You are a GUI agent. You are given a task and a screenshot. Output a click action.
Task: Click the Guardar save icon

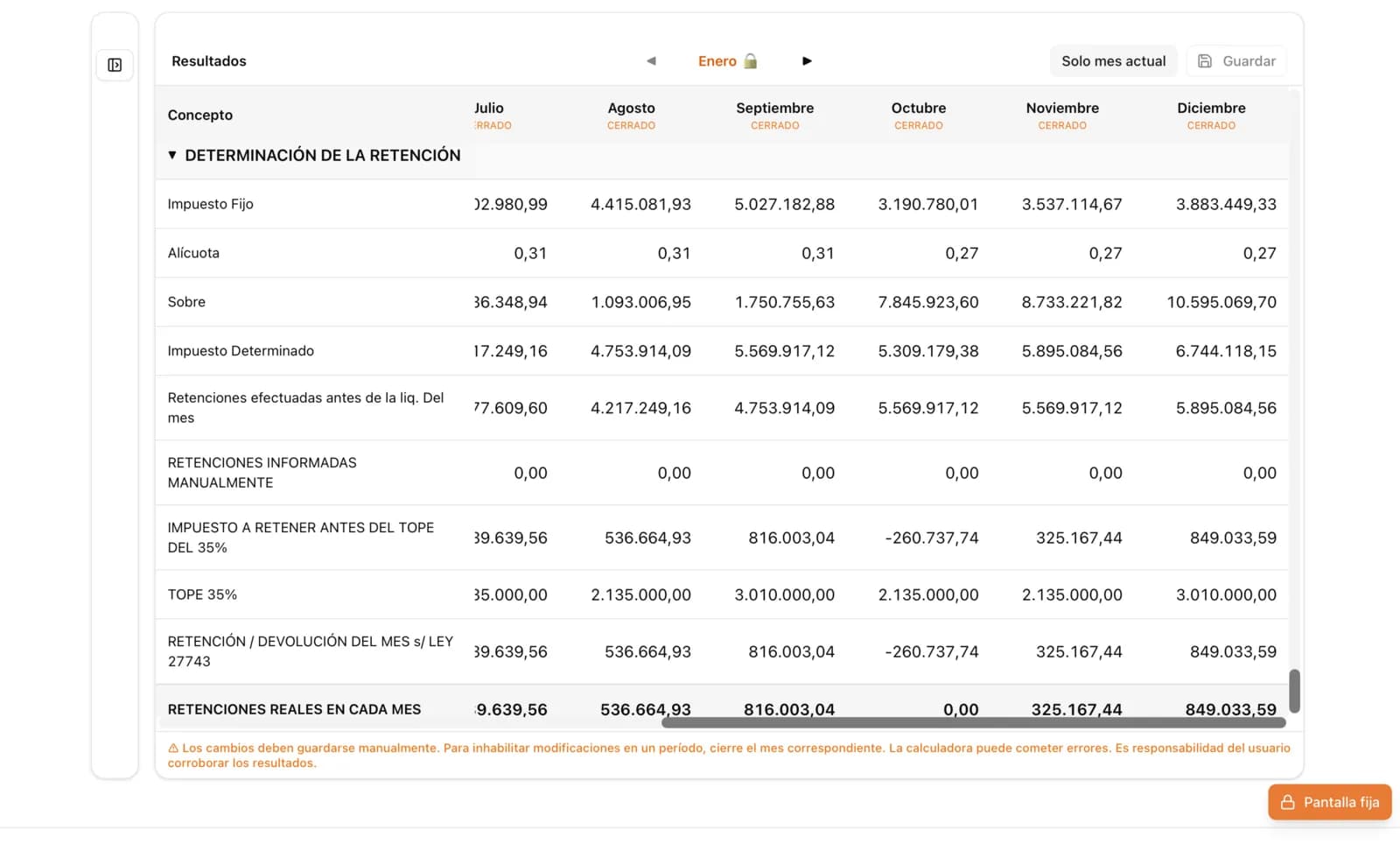coord(1205,61)
